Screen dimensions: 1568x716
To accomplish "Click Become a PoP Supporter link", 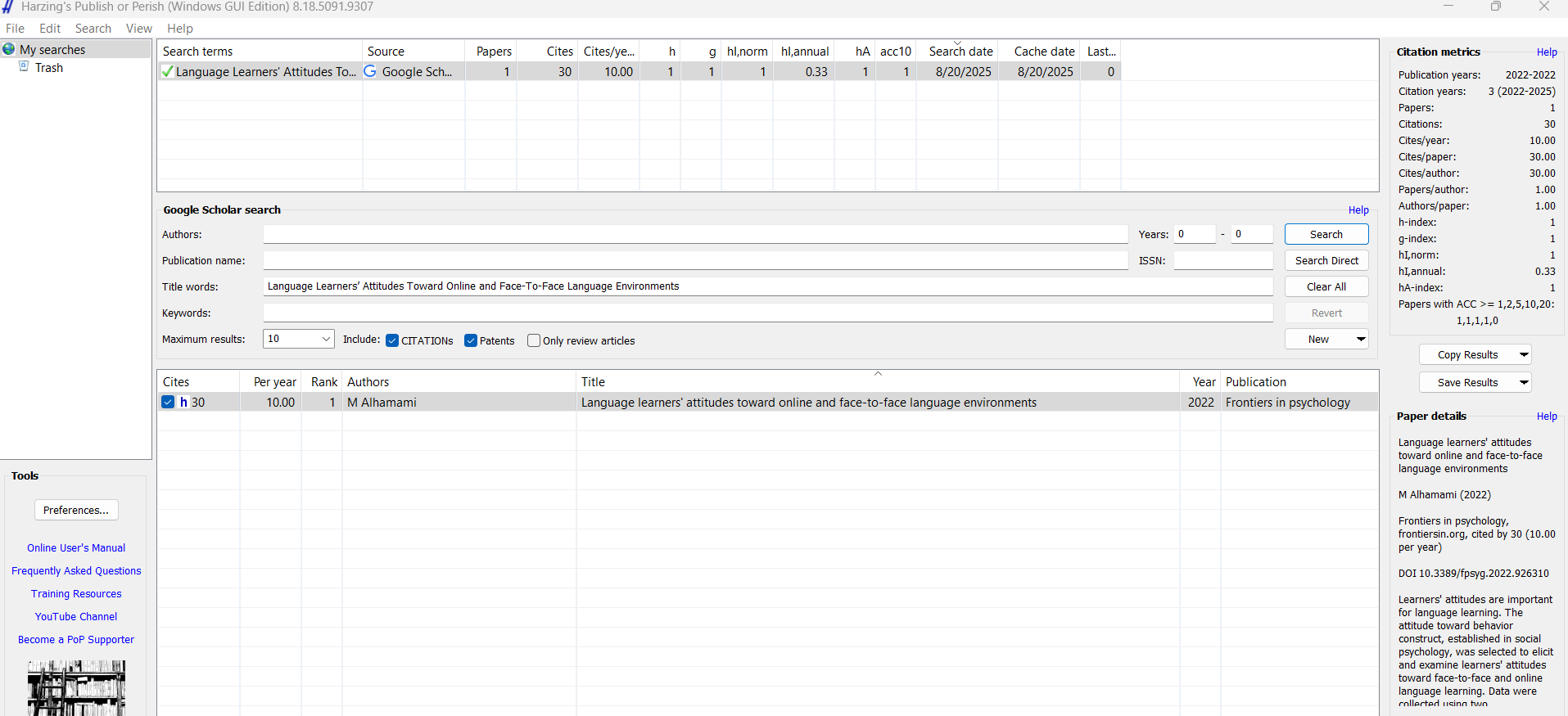I will click(x=76, y=640).
